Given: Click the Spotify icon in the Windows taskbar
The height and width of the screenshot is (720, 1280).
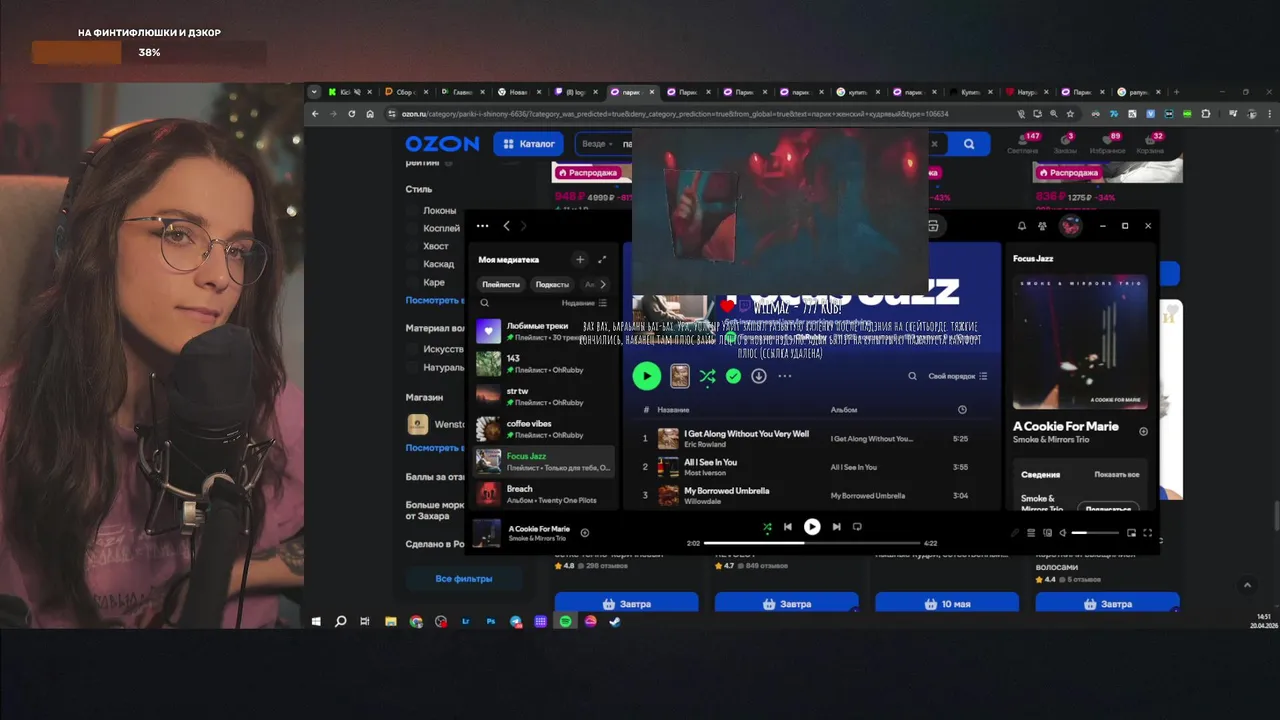Looking at the screenshot, I should tap(565, 621).
